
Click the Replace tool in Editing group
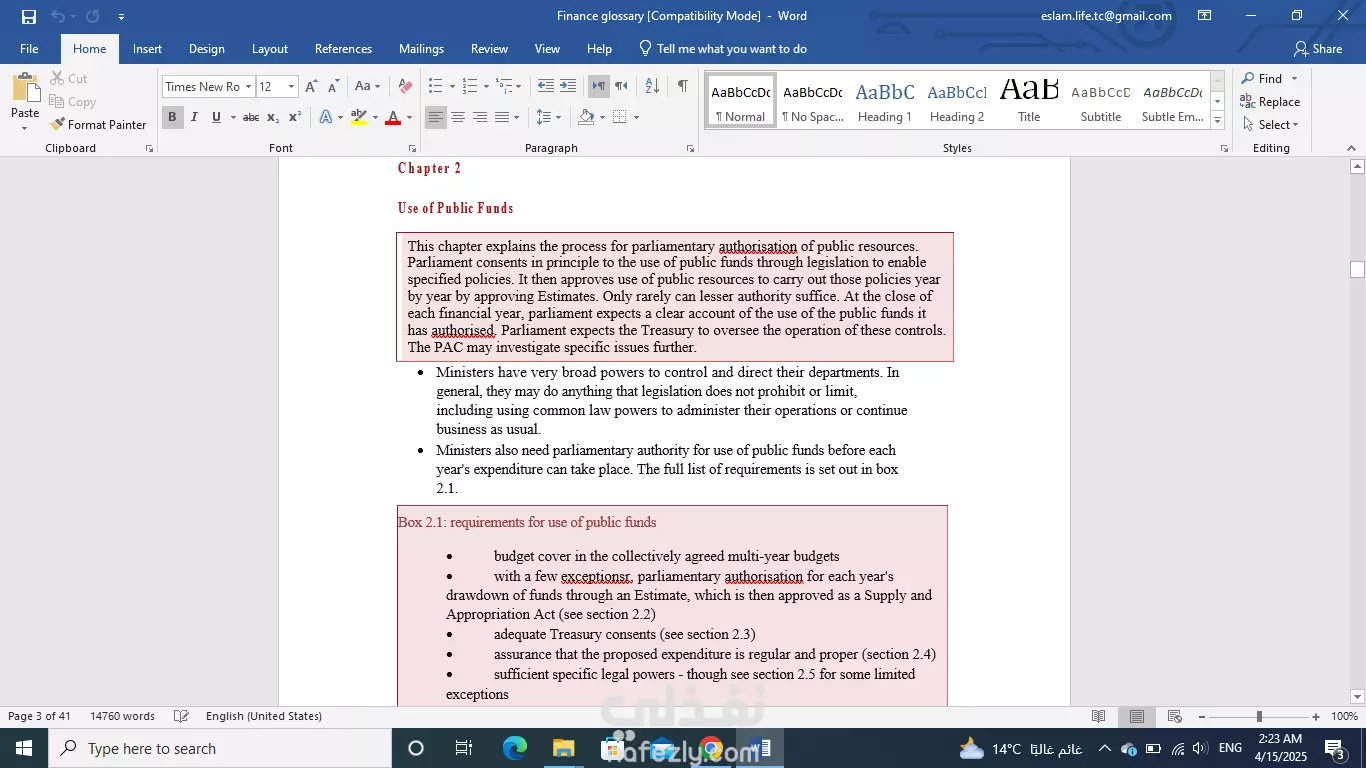point(1270,102)
